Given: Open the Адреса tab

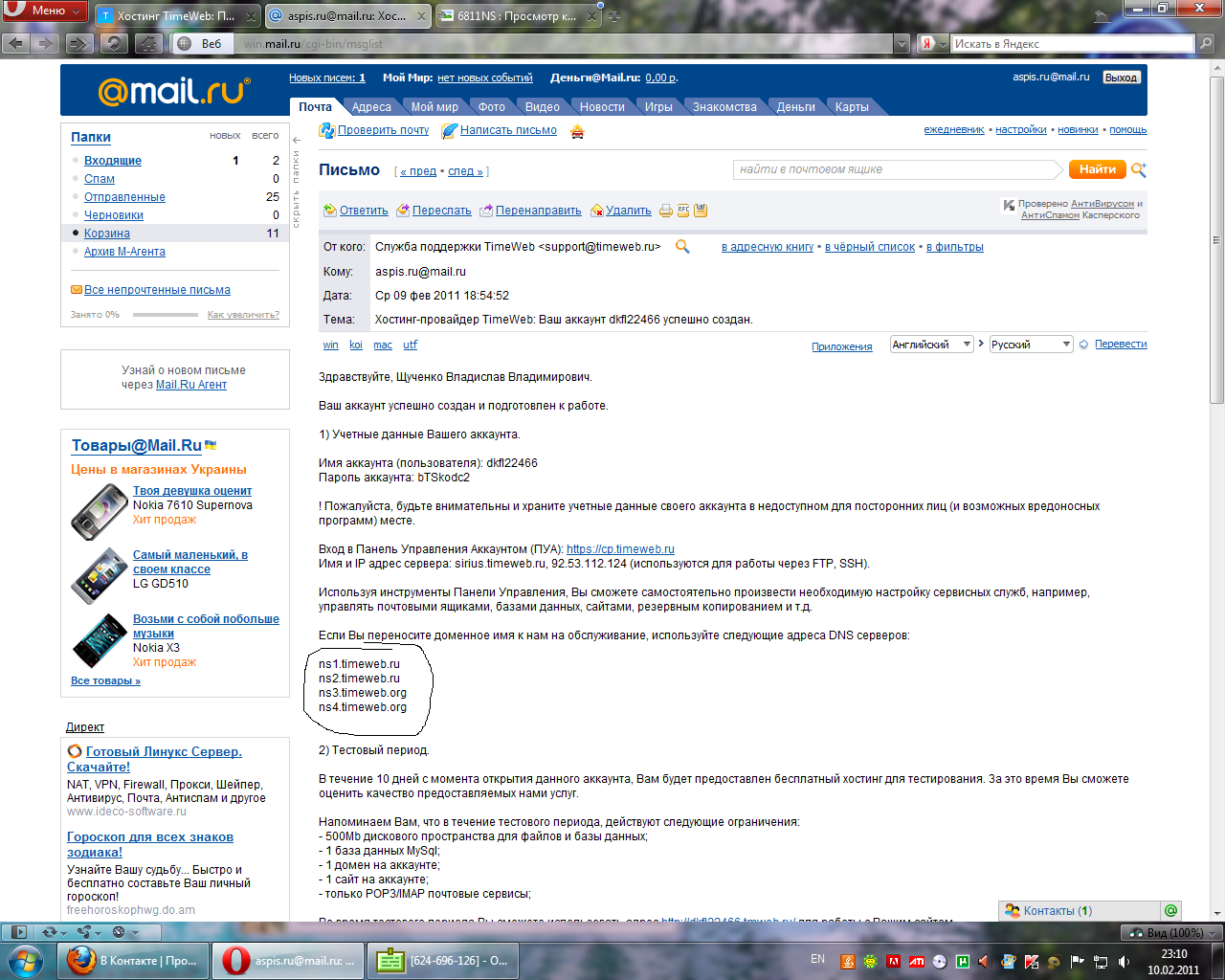Looking at the screenshot, I should [x=371, y=107].
